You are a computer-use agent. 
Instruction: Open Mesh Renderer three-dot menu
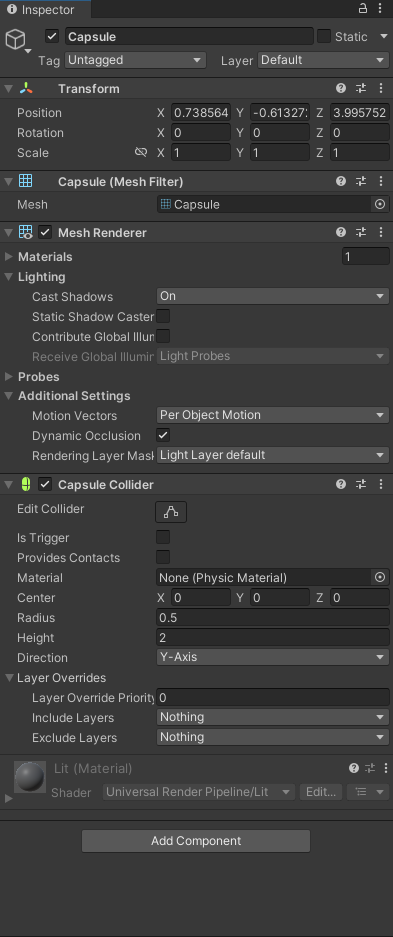[x=381, y=232]
